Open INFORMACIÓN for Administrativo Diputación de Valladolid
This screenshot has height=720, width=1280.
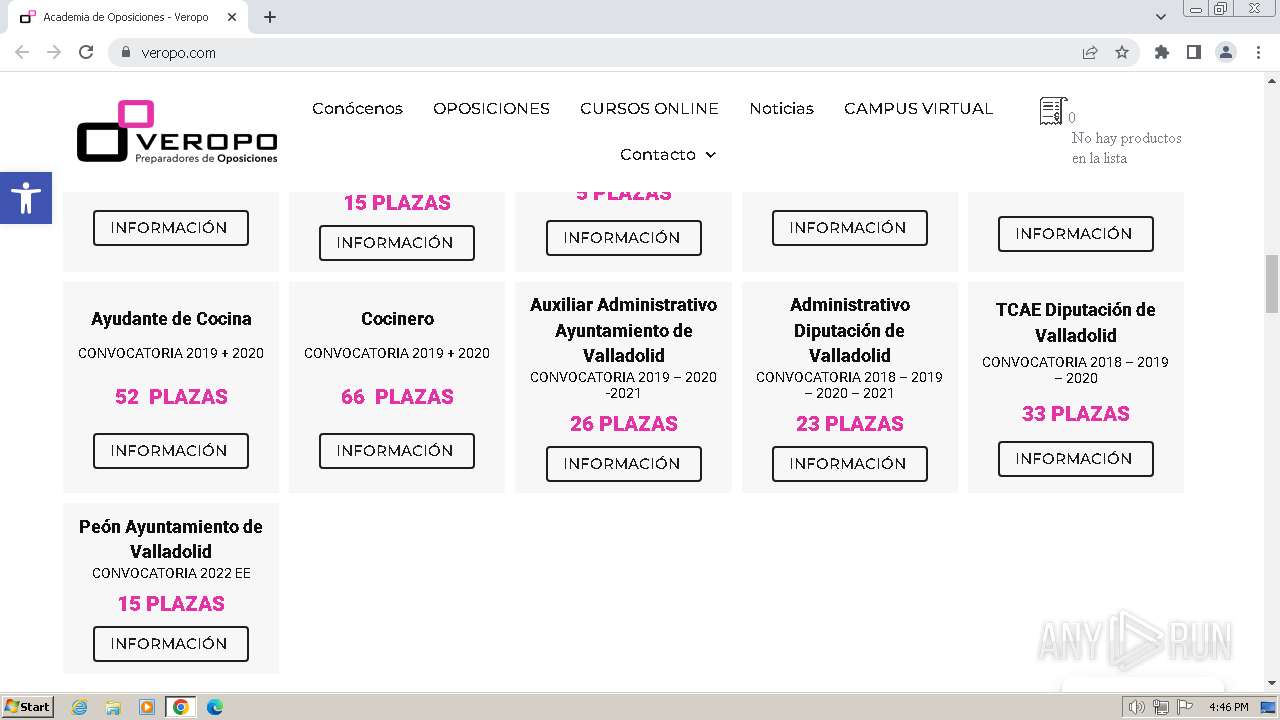[850, 464]
